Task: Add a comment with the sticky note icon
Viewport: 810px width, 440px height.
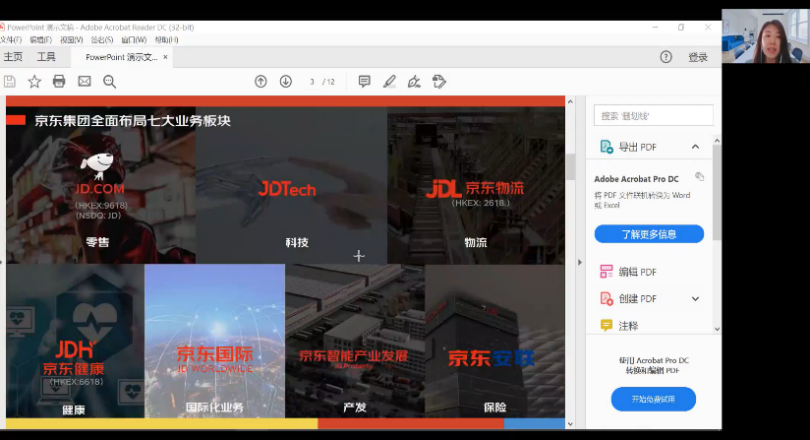Action: click(364, 81)
